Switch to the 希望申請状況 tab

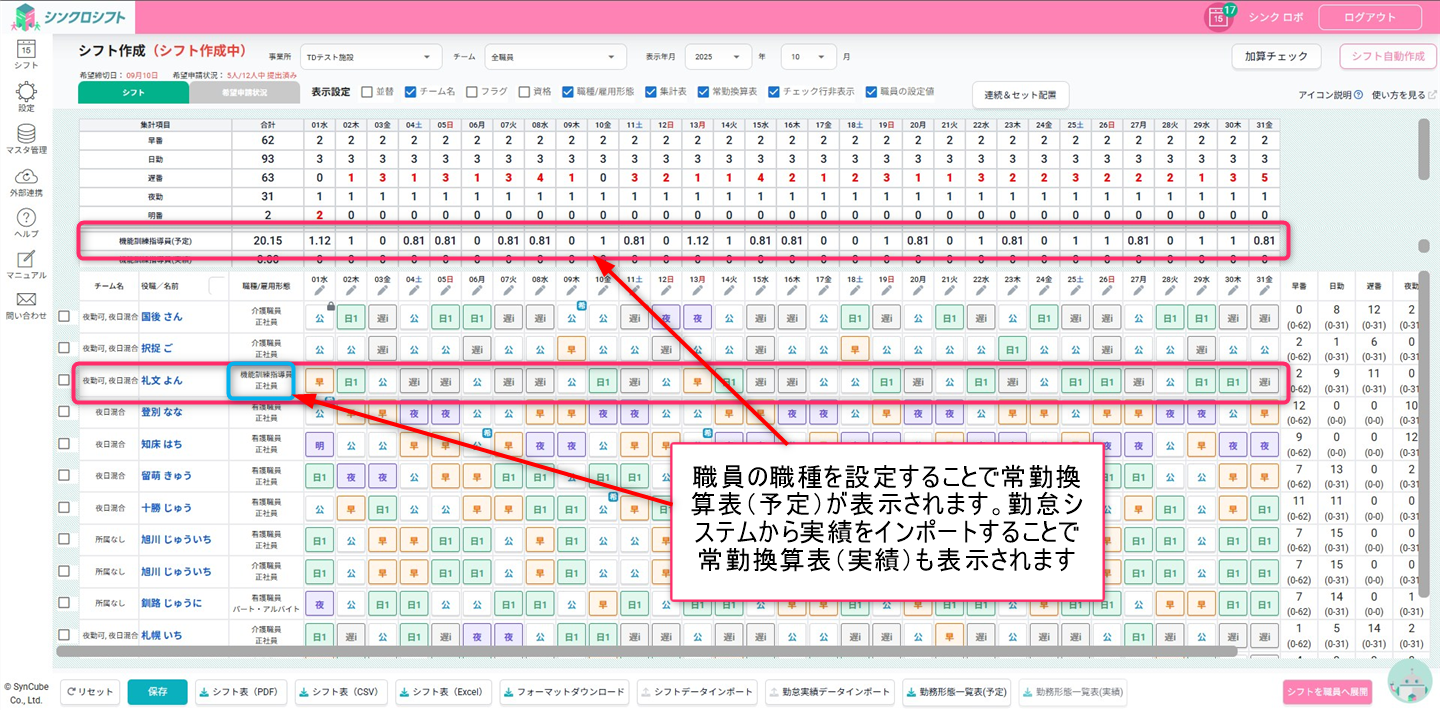coord(244,92)
